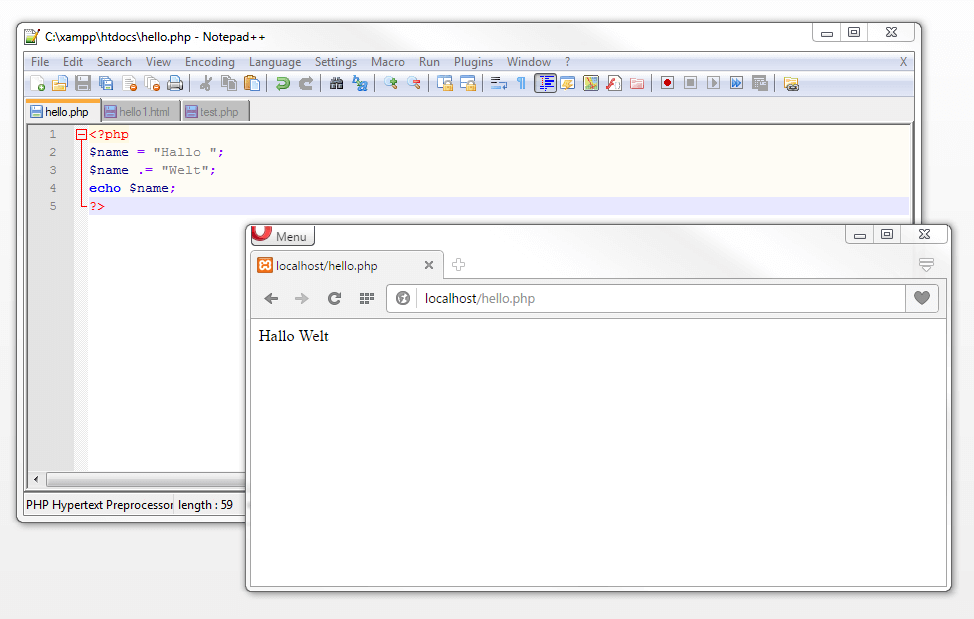Image resolution: width=974 pixels, height=619 pixels.
Task: Open the Opera Menu button
Action: 283,236
